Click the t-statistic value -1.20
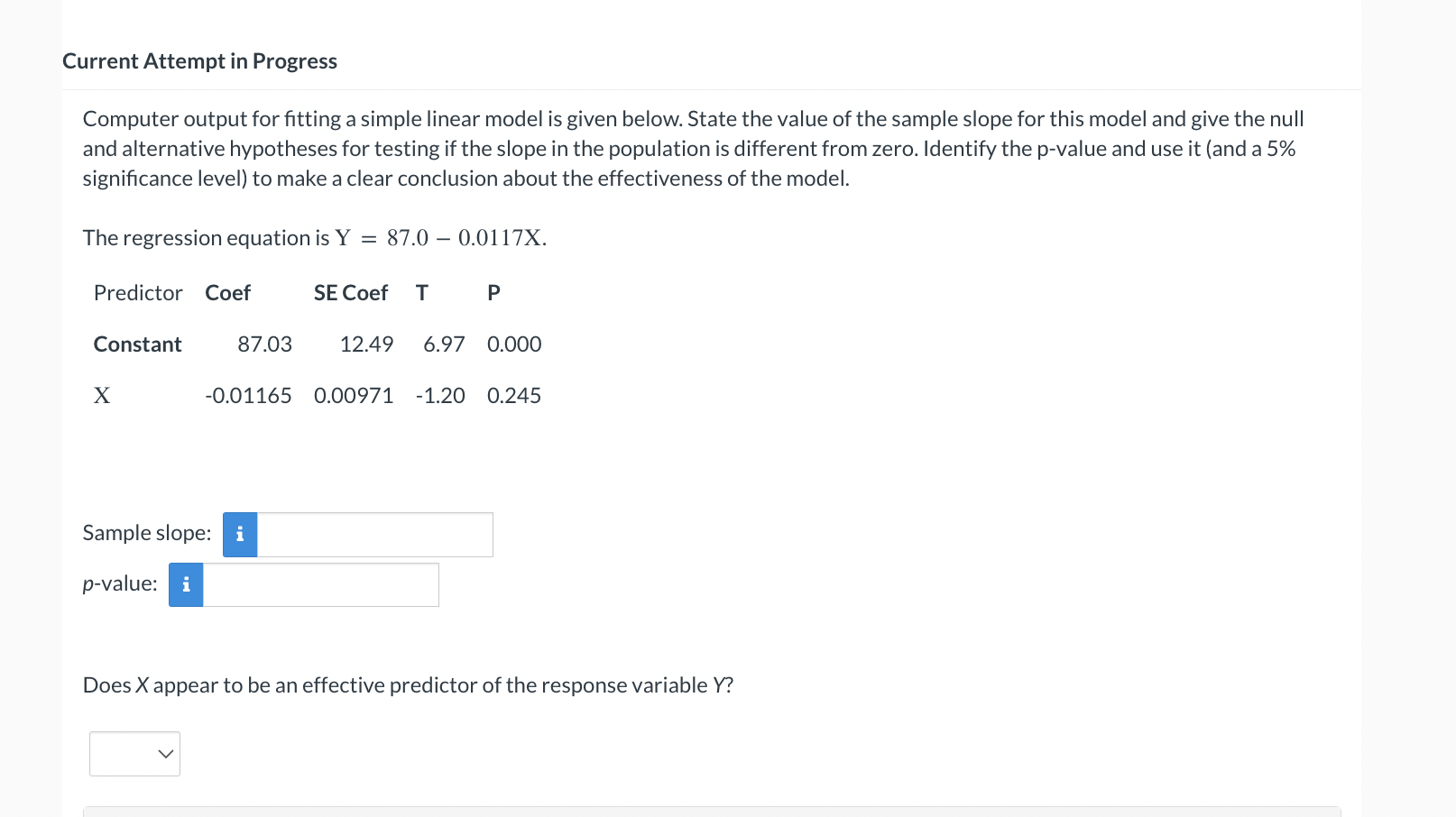 pos(440,396)
